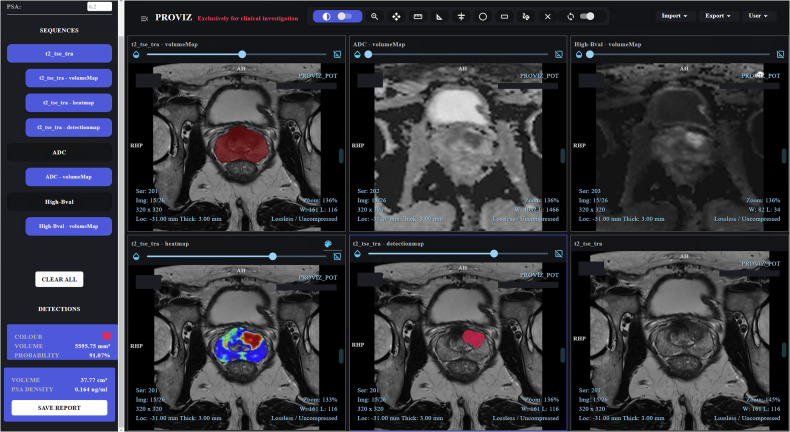
Task: Select the angle measurement tool
Action: 439,17
